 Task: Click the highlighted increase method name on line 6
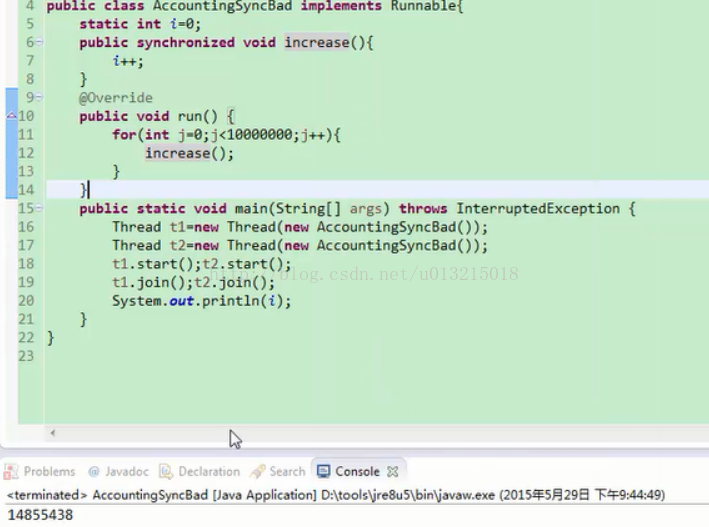coord(317,42)
